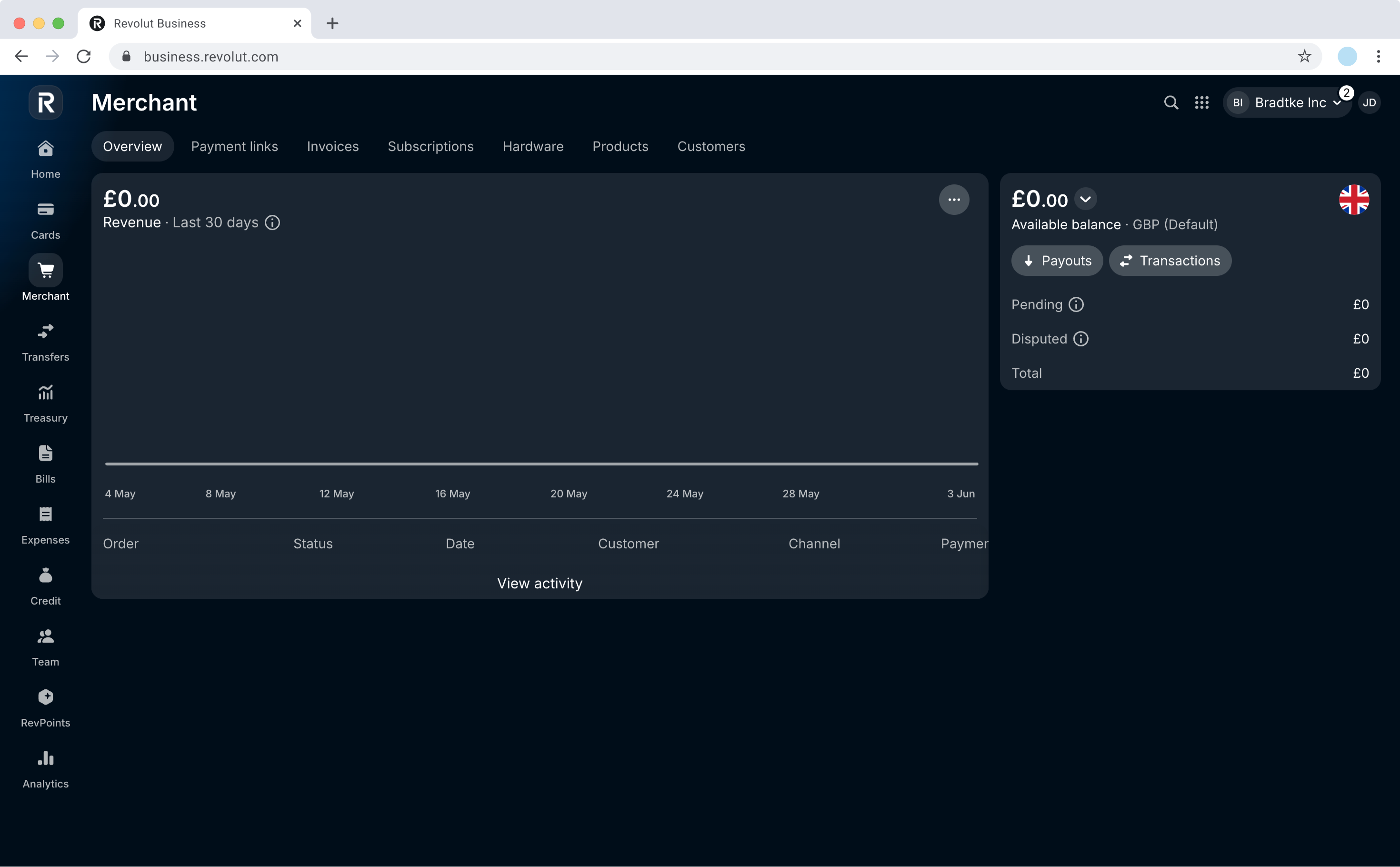Screen dimensions: 1400x867
Task: Click Chrome profile avatar
Action: pos(1347,56)
